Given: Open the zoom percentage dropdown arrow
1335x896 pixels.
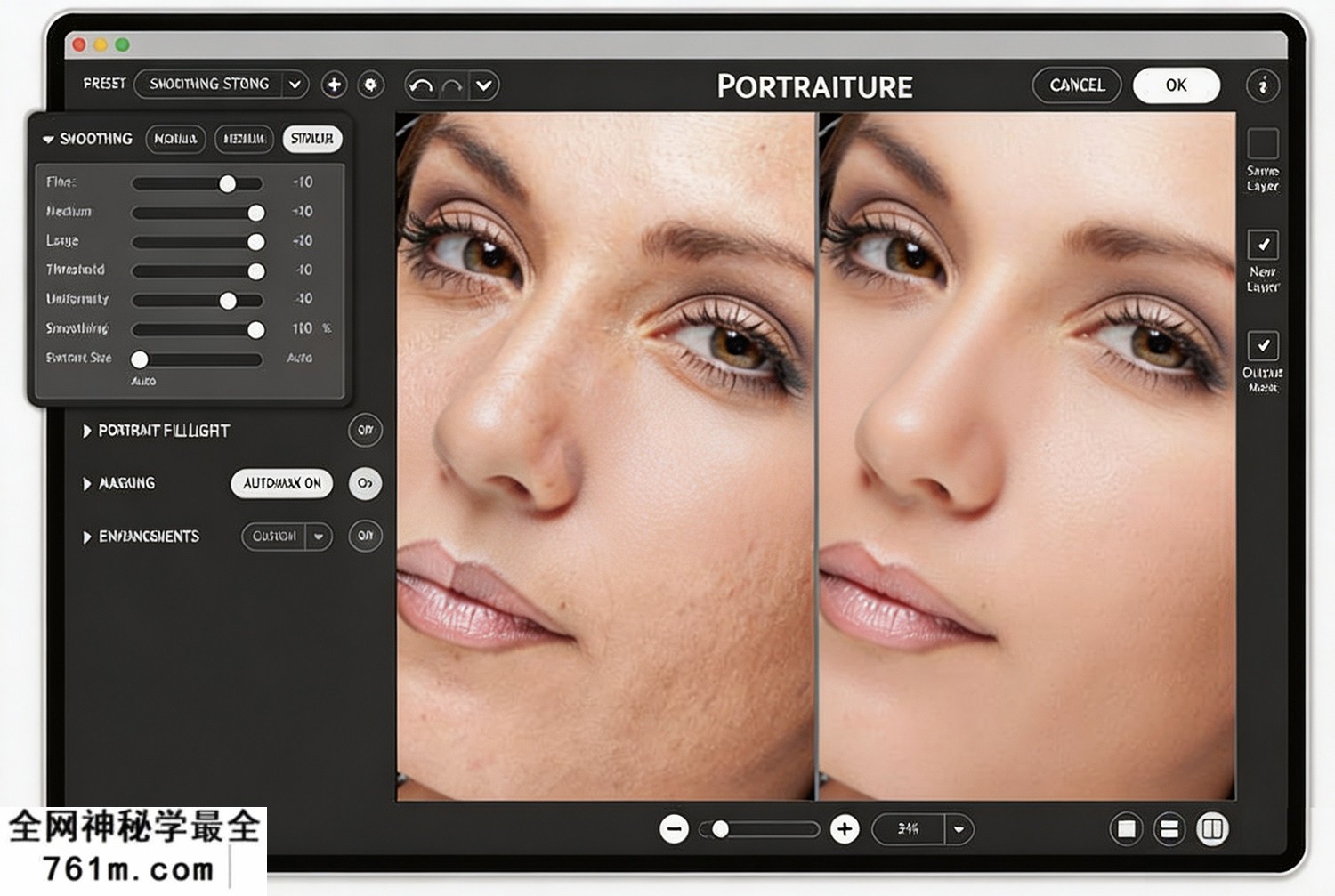Looking at the screenshot, I should click(959, 829).
